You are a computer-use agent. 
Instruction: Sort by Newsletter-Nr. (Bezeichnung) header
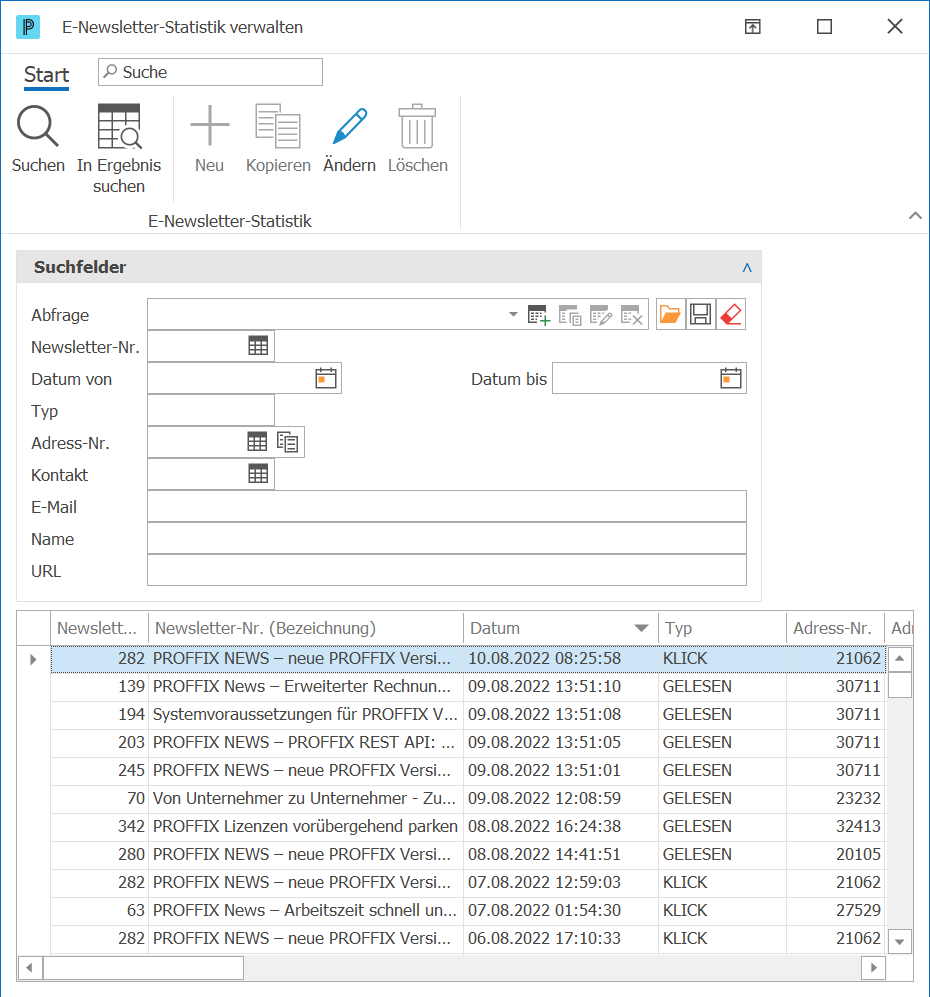pos(306,628)
